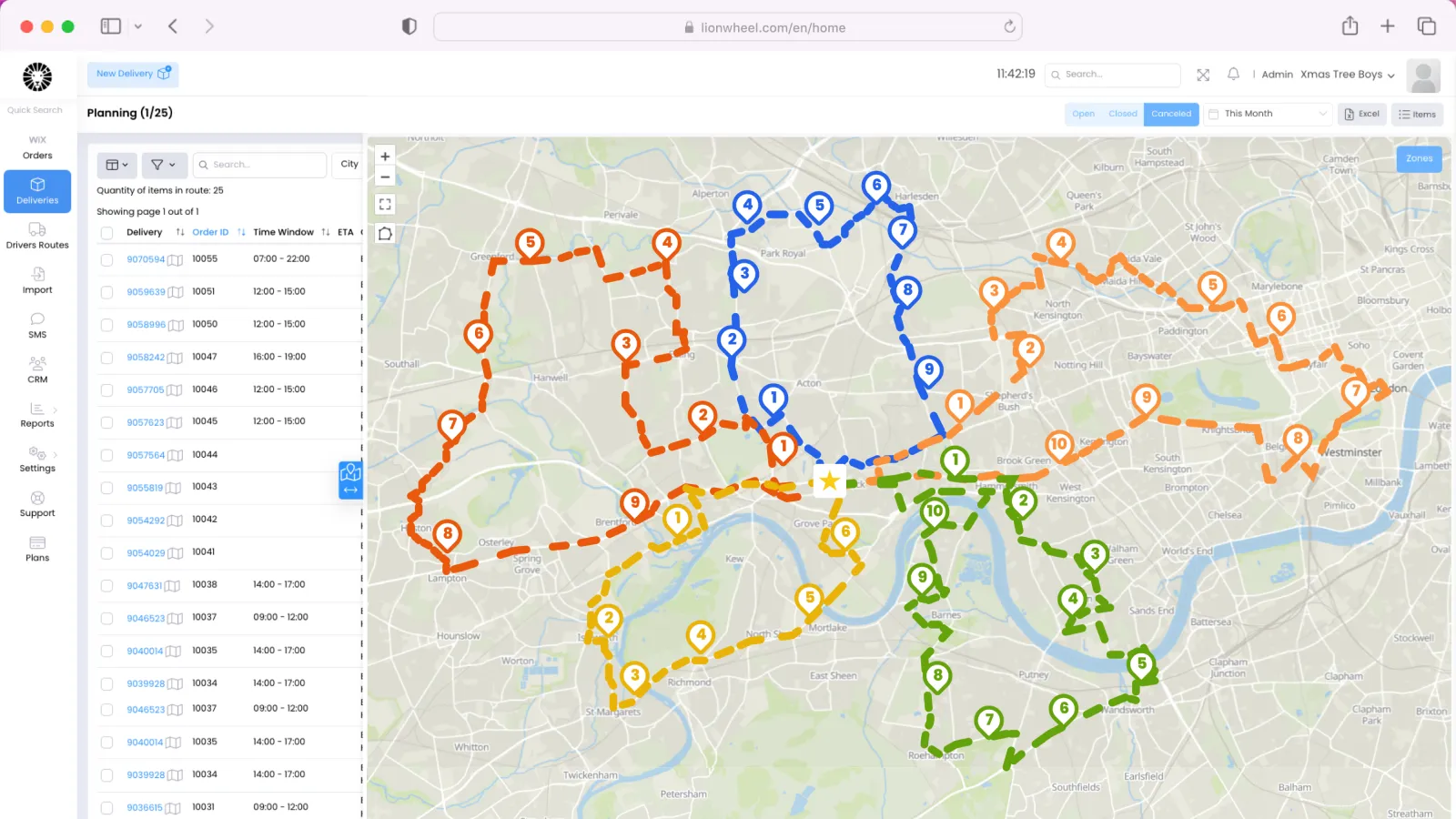Expand the column visibility dropdown above the table
The height and width of the screenshot is (819, 1456).
tap(116, 165)
